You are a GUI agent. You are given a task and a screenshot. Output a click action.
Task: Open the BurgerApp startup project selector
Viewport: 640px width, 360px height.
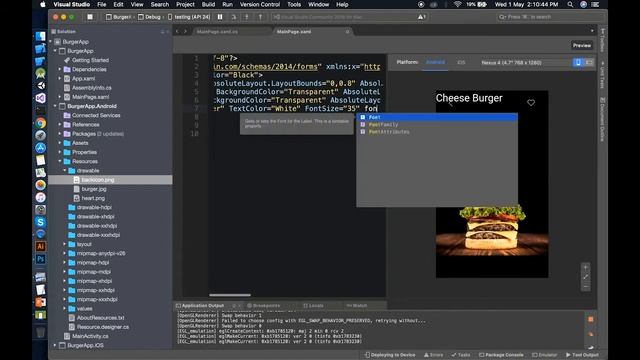coord(119,17)
